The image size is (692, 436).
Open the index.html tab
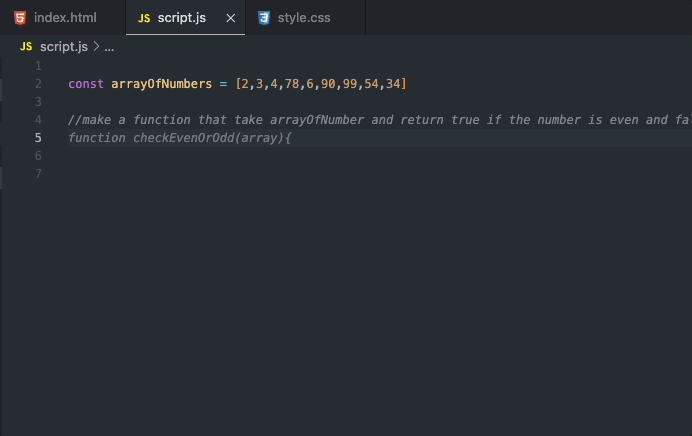pos(64,18)
